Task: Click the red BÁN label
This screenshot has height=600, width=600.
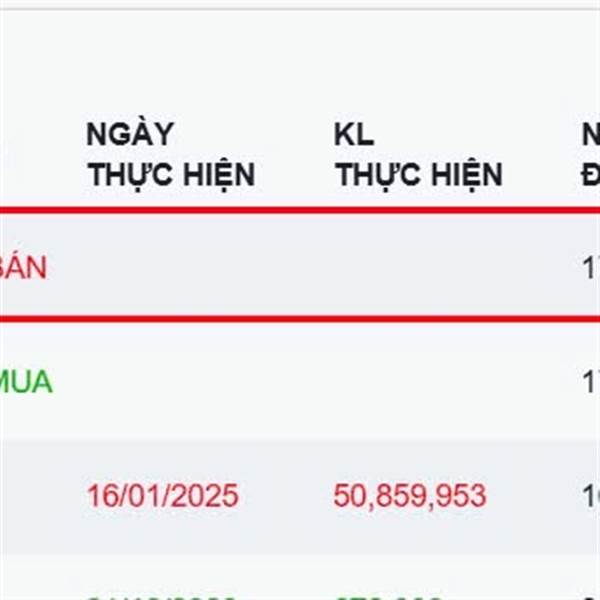Action: coord(23,267)
